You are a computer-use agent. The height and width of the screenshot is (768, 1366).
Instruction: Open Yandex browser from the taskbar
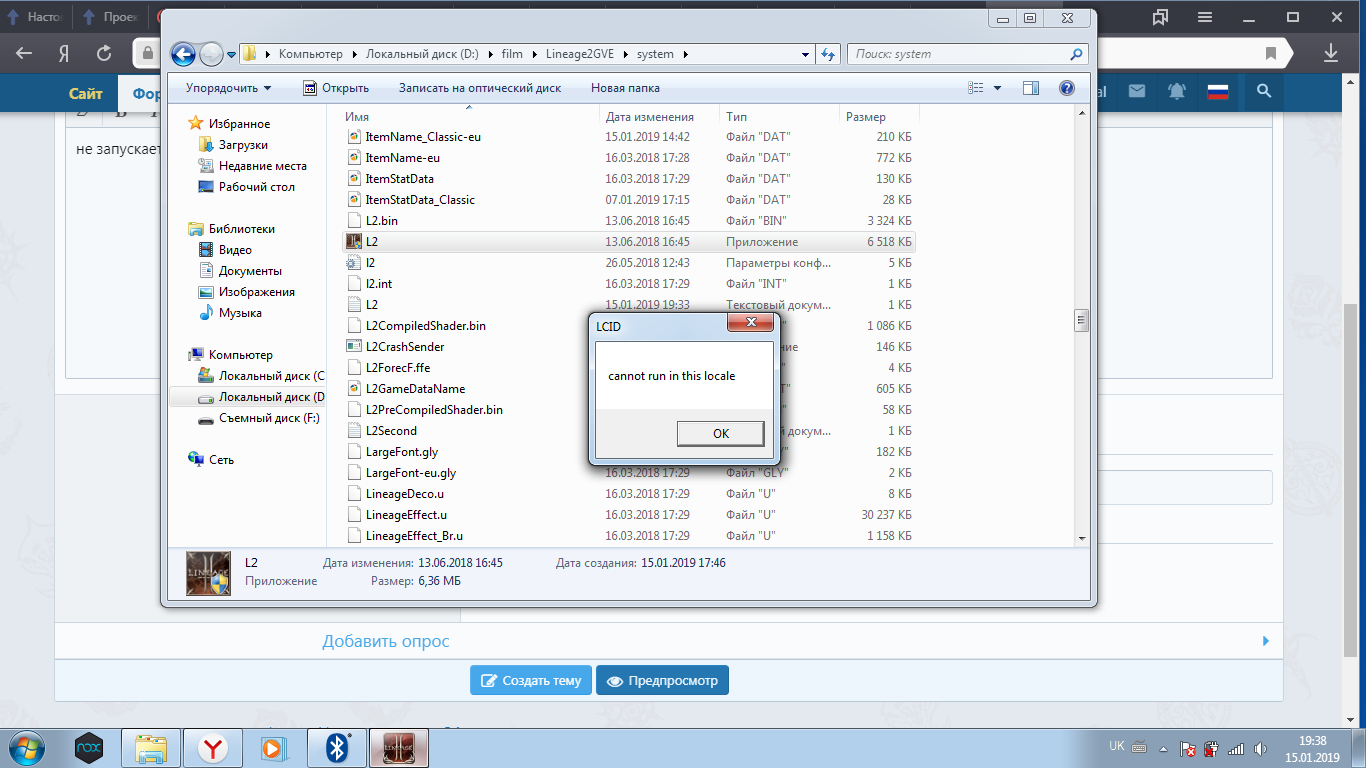pyautogui.click(x=212, y=747)
